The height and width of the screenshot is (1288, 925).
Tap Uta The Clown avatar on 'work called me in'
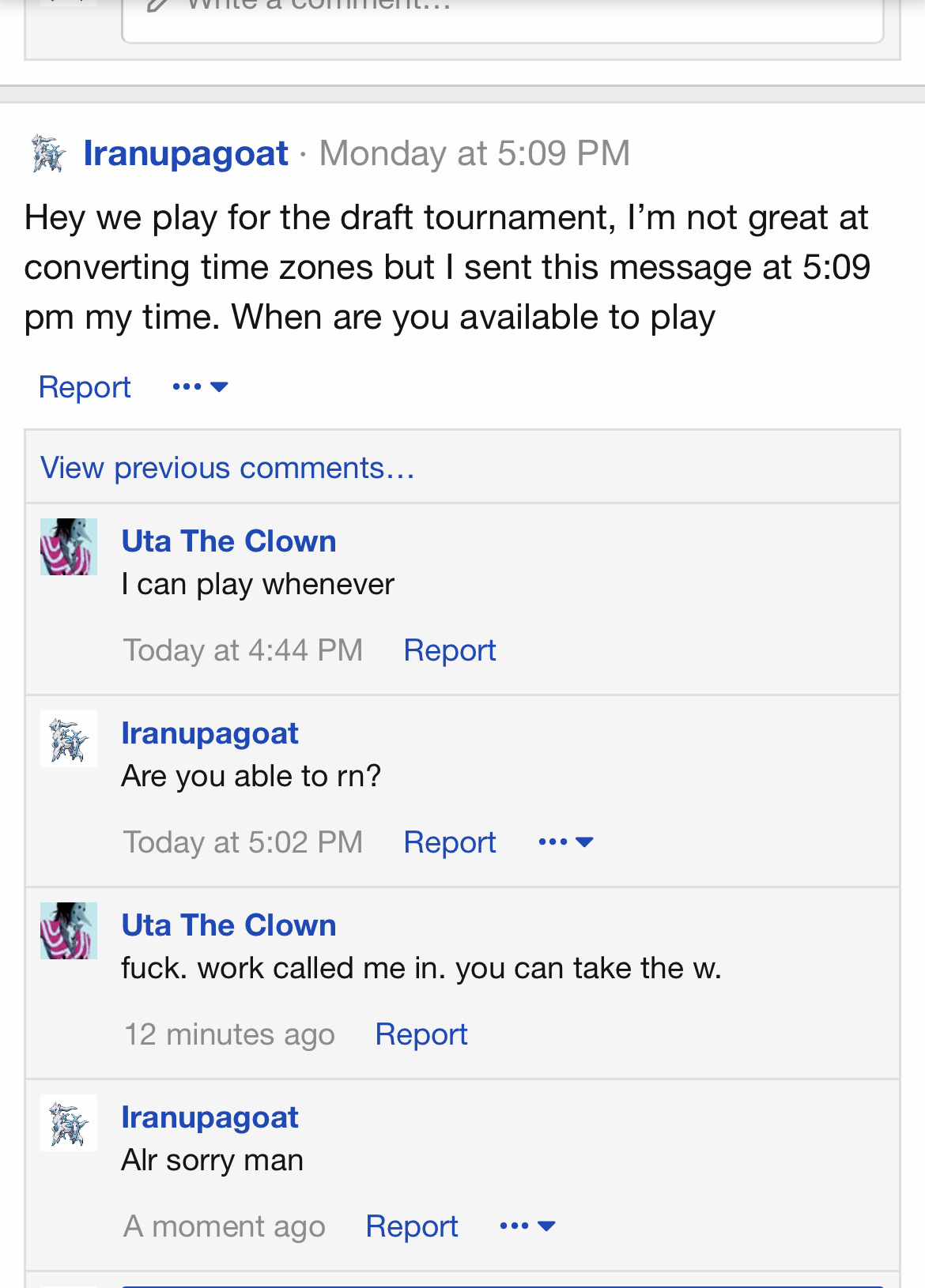tap(69, 931)
